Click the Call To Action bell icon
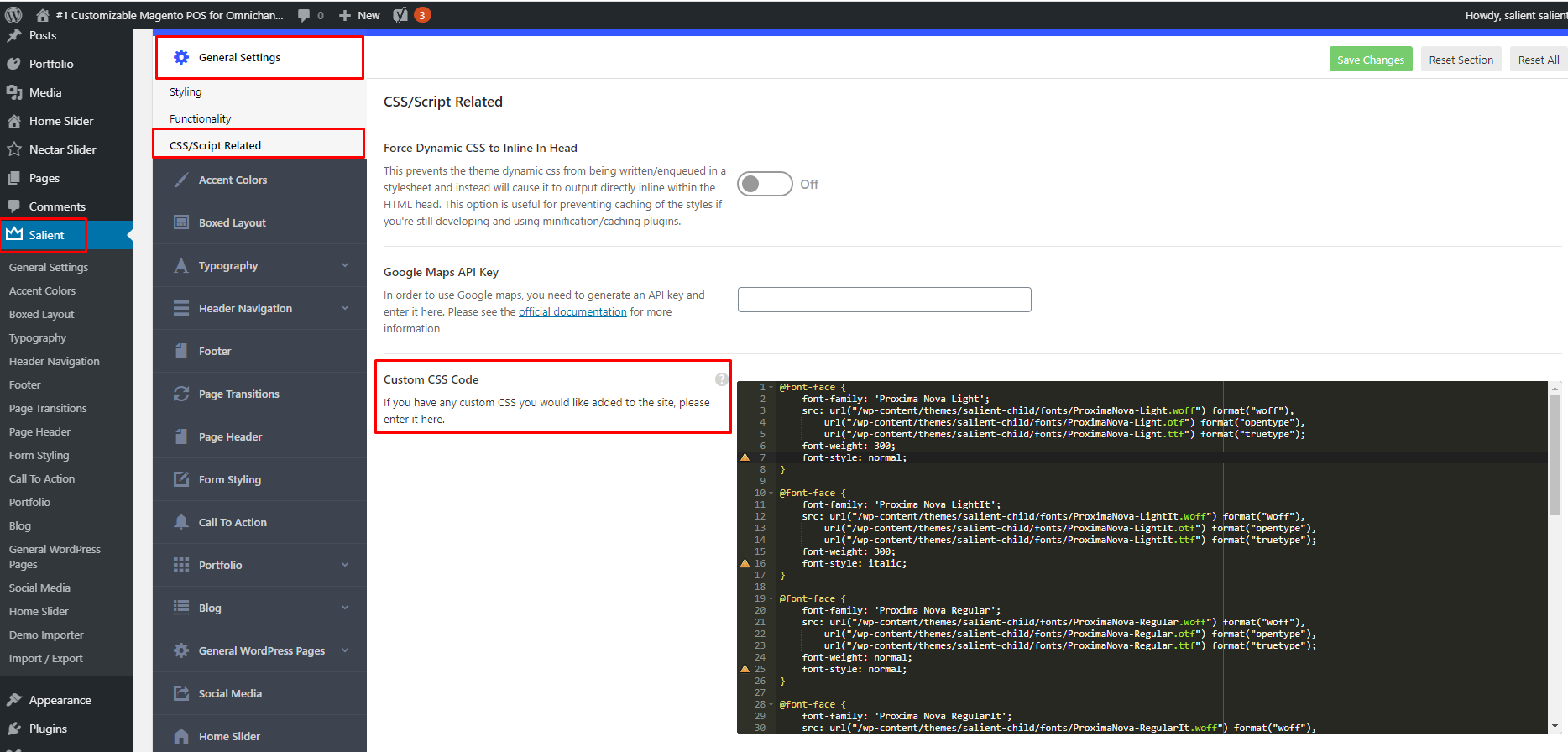 (181, 522)
